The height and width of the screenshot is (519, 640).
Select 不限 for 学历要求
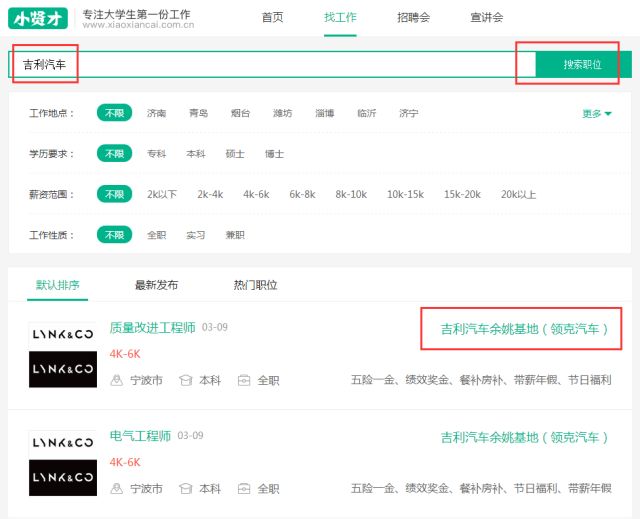114,153
